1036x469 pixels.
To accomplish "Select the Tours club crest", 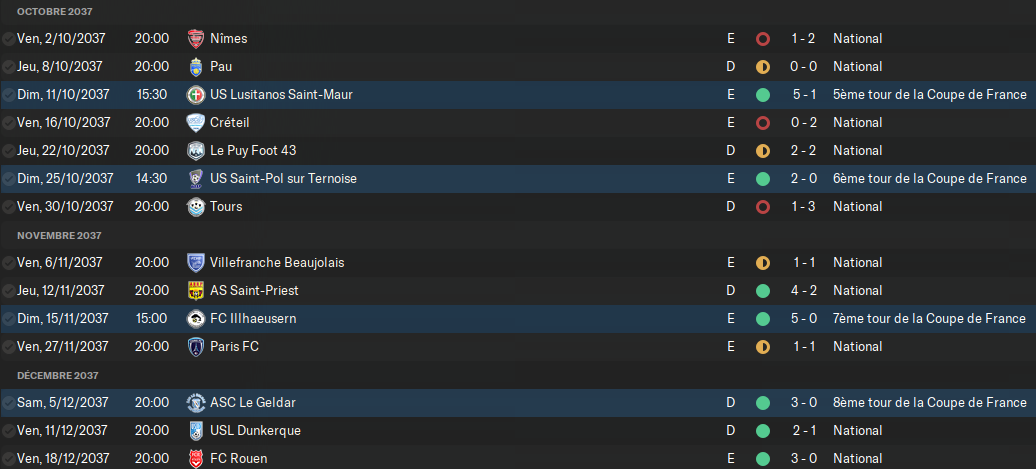I will 196,207.
